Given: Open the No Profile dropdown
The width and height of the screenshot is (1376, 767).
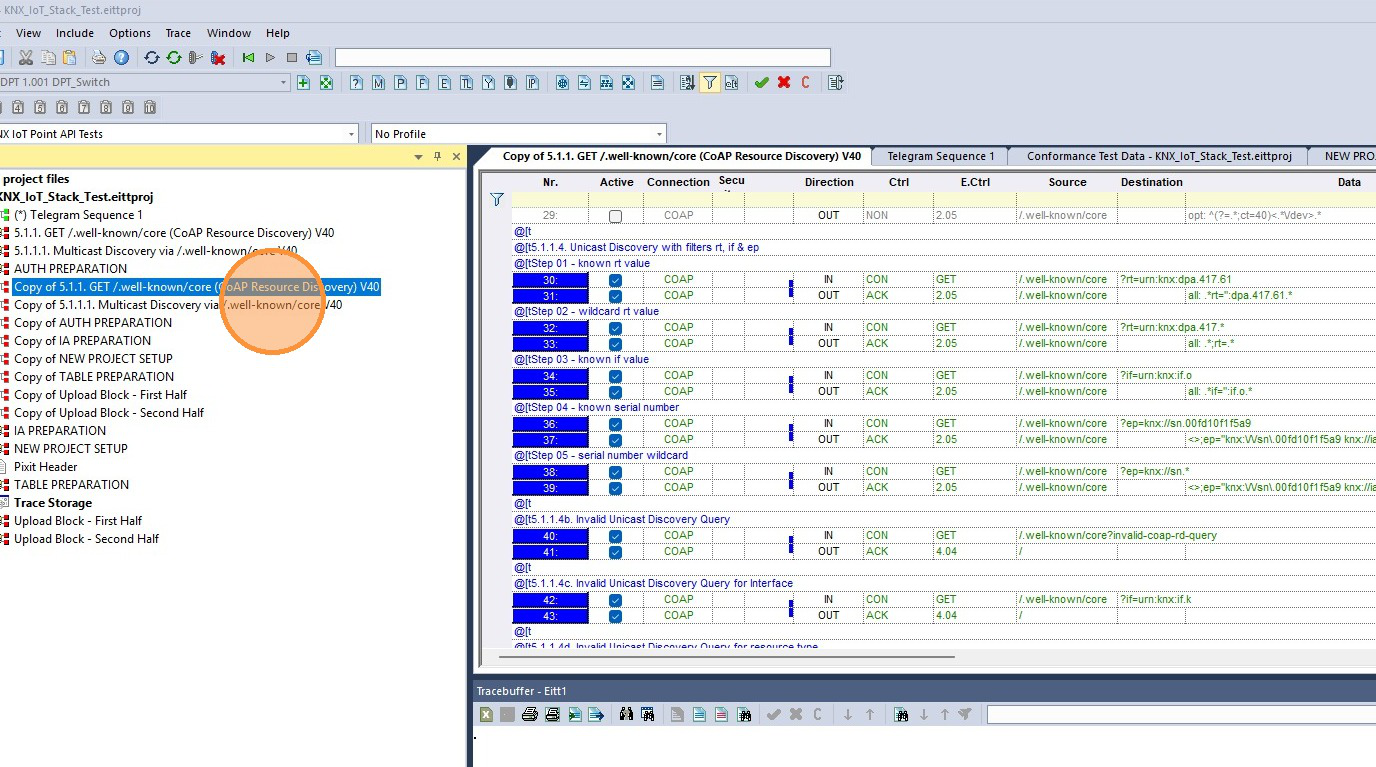Looking at the screenshot, I should click(x=518, y=134).
